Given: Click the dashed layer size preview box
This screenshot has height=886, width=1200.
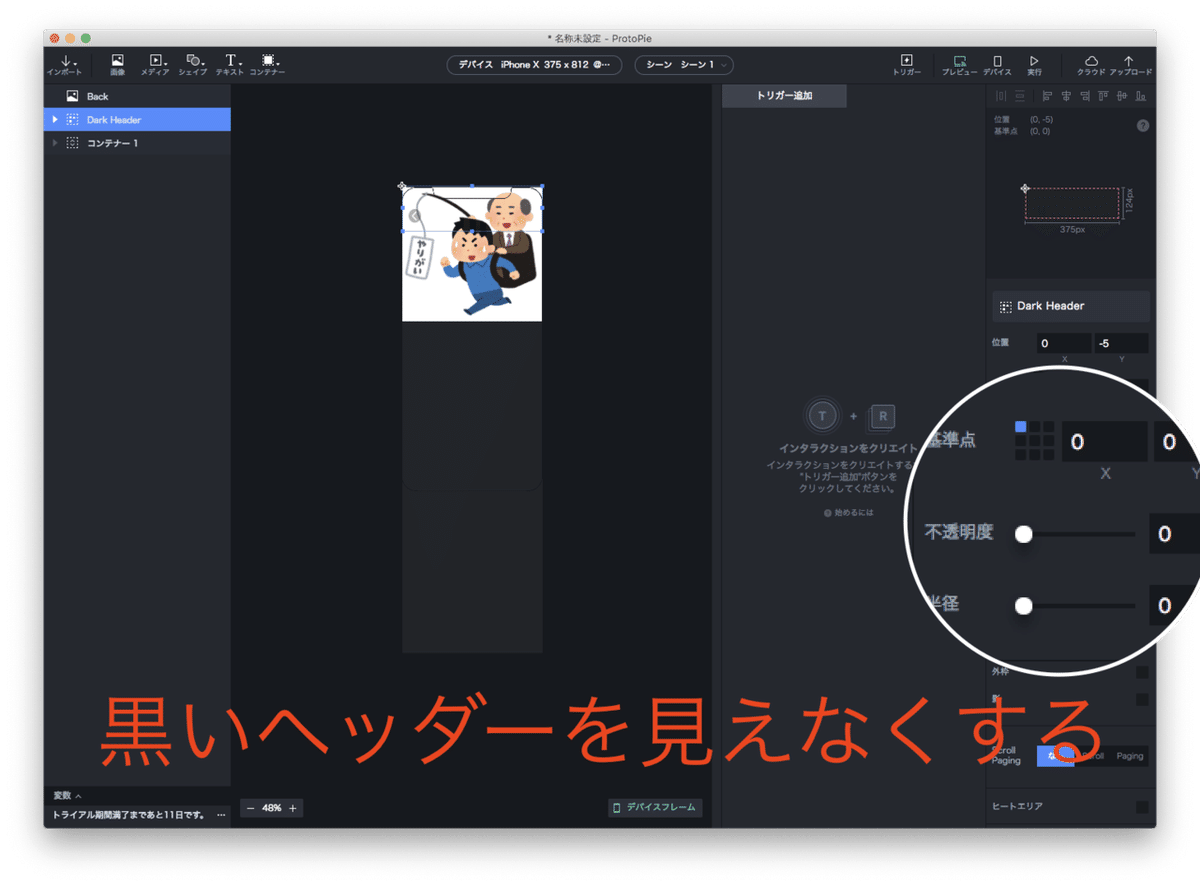Looking at the screenshot, I should (x=1072, y=204).
